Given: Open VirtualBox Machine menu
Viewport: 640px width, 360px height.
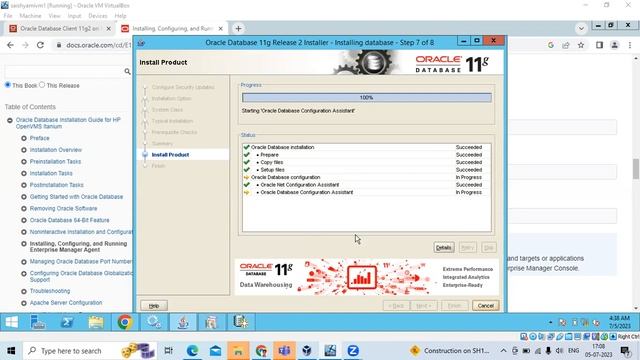Looking at the screenshot, I should pyautogui.click(x=30, y=16).
